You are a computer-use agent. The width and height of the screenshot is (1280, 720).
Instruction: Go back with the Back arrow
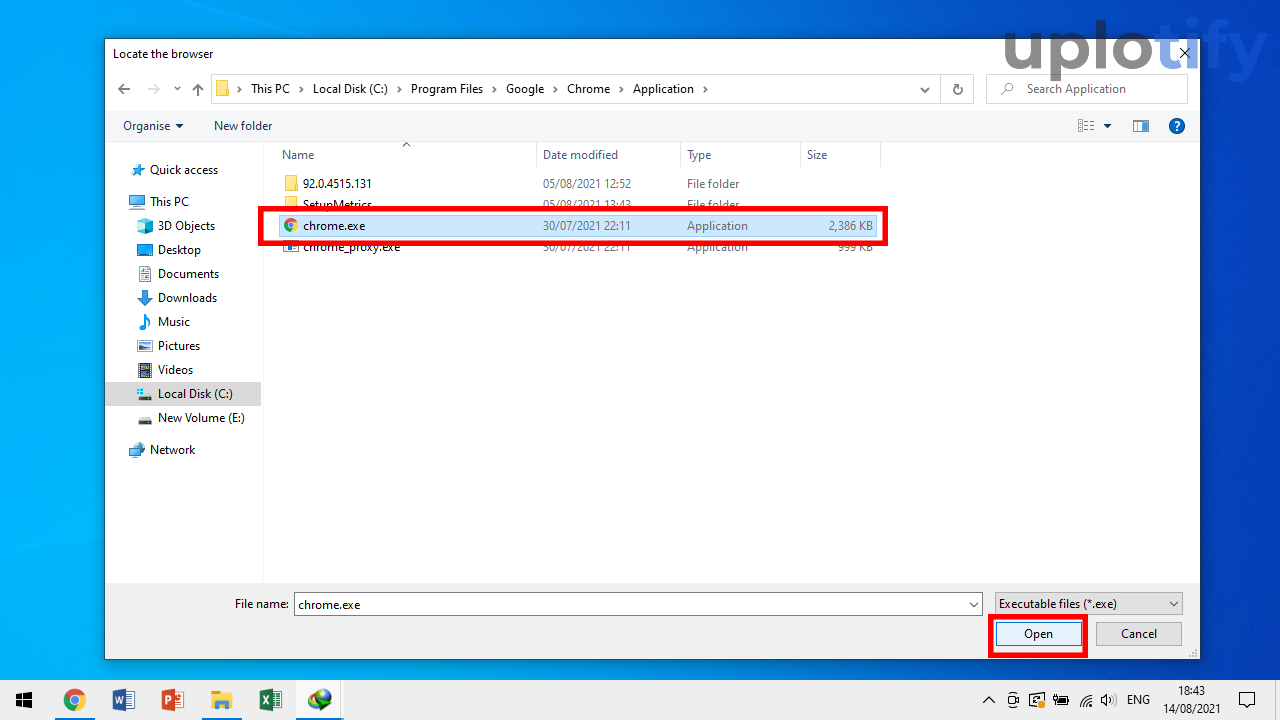pos(124,89)
